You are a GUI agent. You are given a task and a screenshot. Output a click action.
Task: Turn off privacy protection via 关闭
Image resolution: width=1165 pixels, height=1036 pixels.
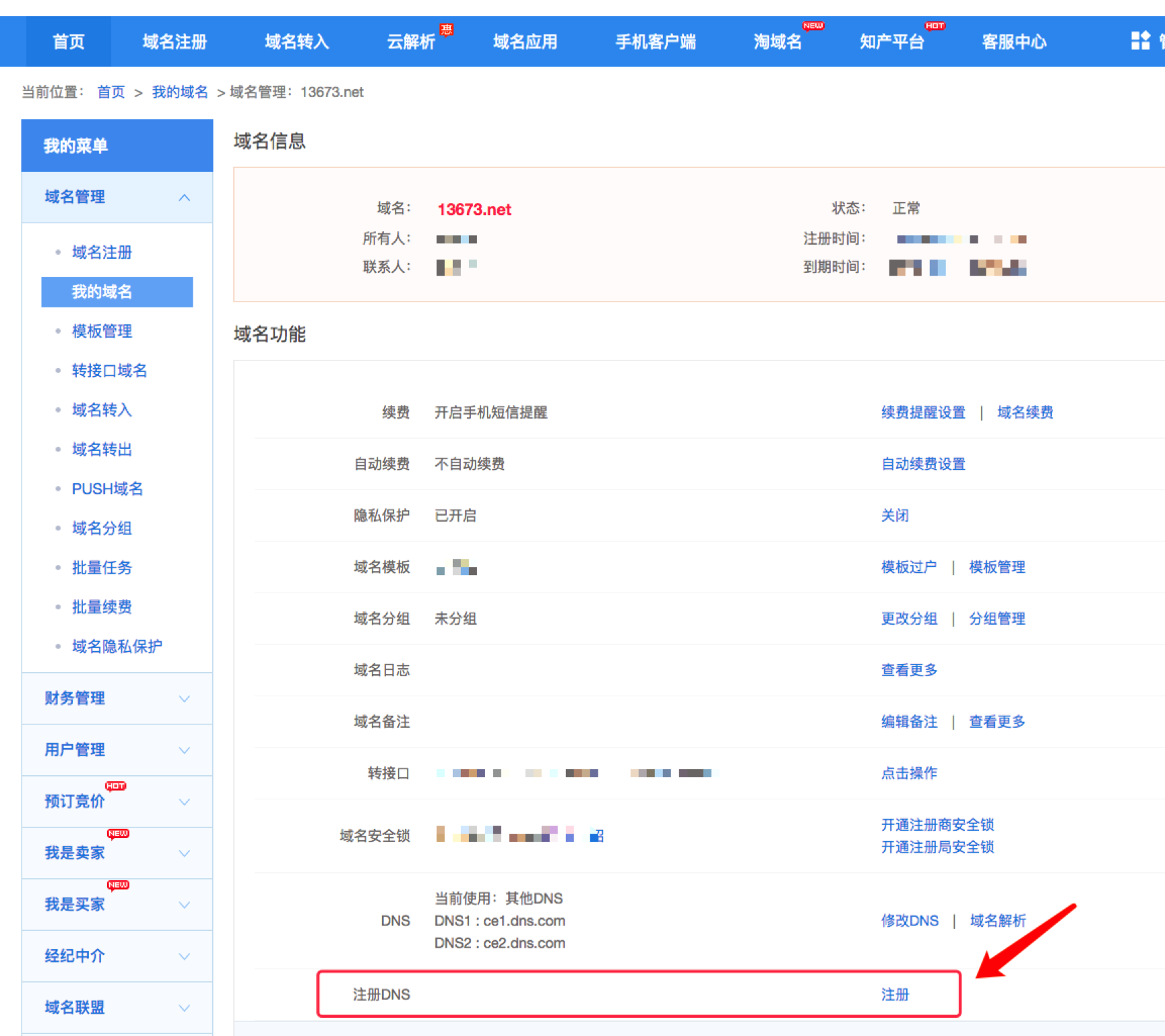tap(895, 516)
